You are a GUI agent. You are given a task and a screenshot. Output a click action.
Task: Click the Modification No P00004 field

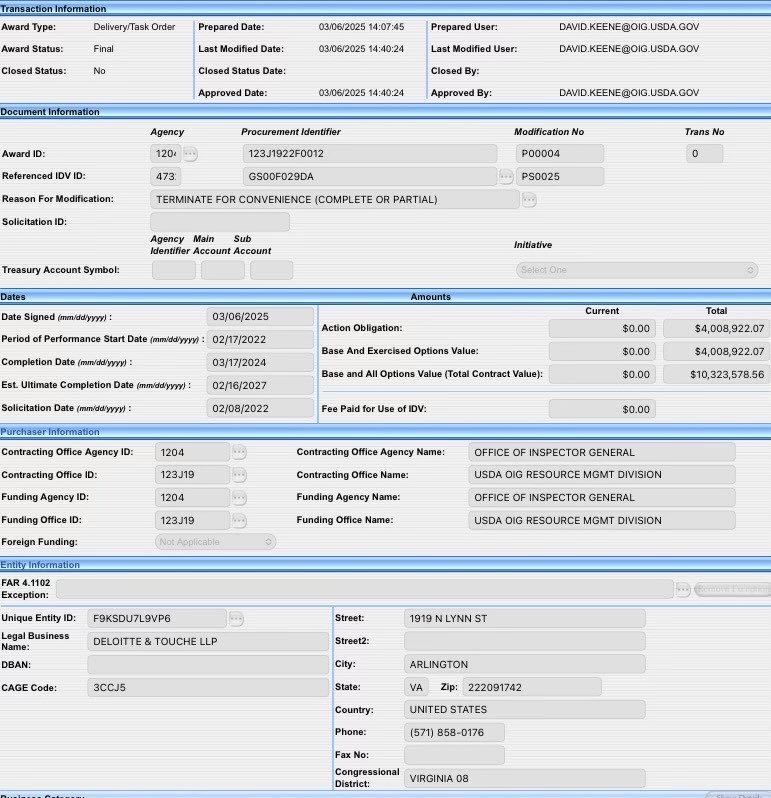(x=559, y=154)
